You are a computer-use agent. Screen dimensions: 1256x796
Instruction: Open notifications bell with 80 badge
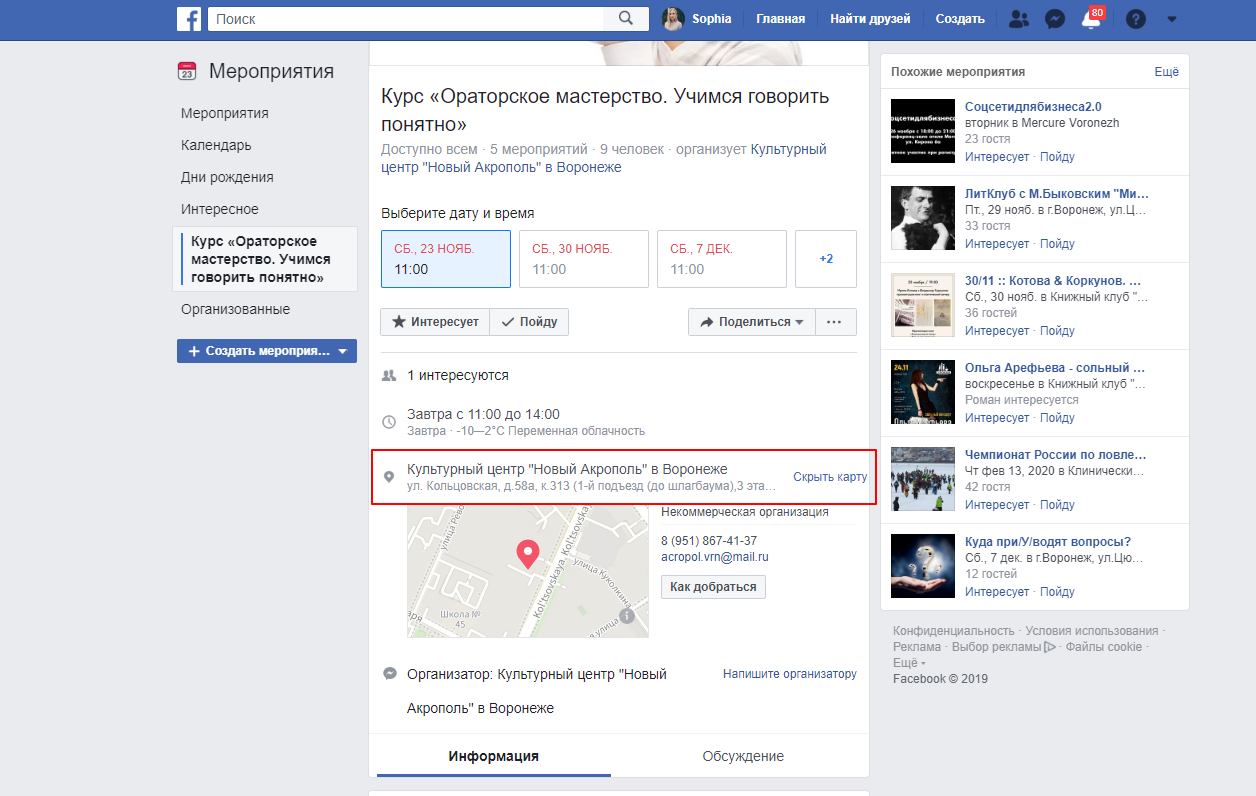(1091, 19)
